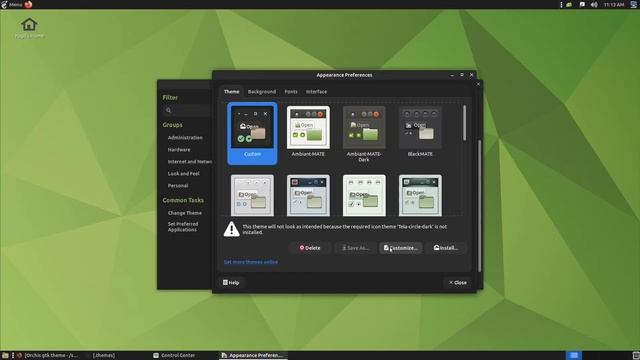Switch to the Theme tab
This screenshot has width=640, height=360.
[x=231, y=91]
